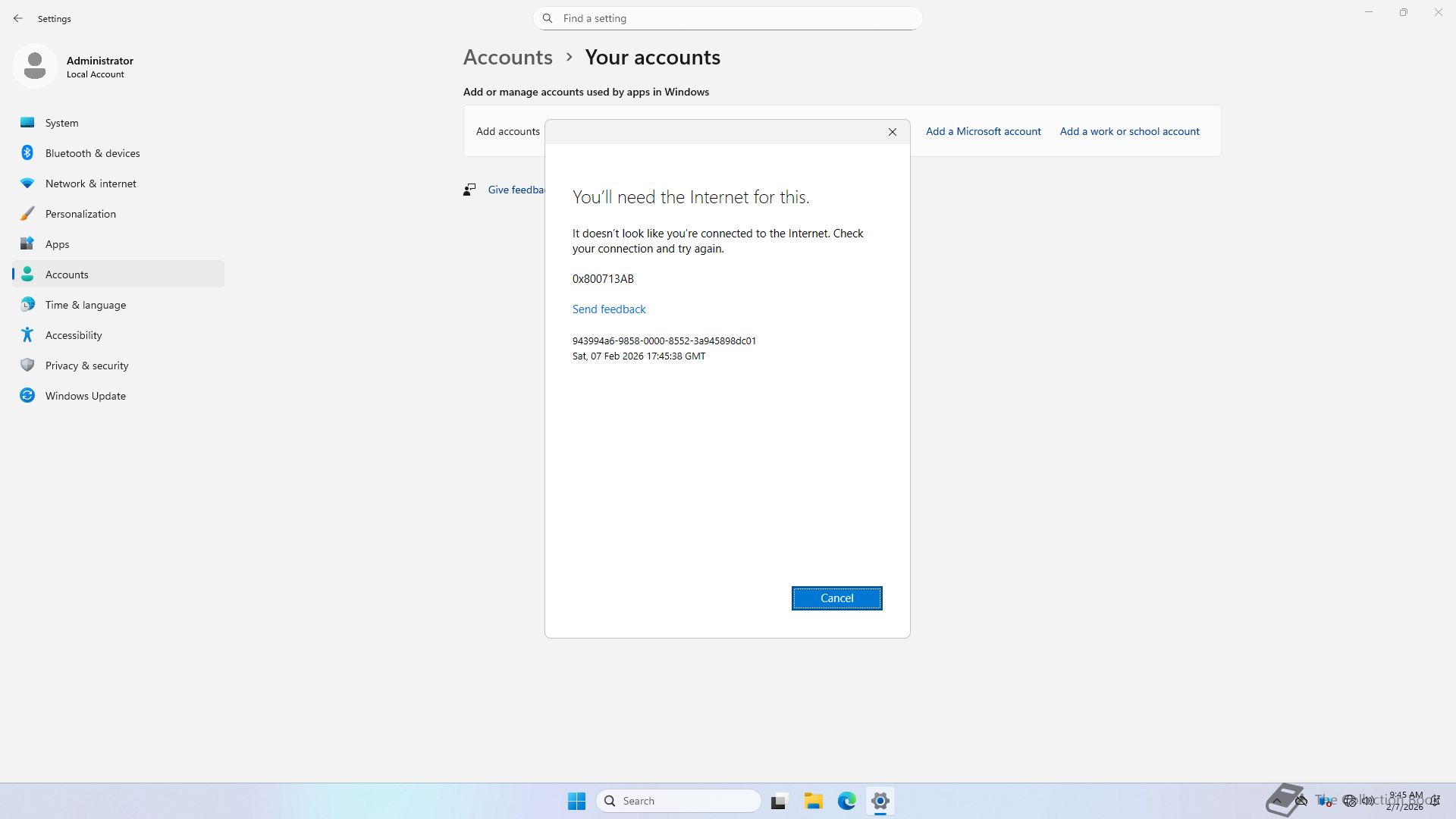Open the Time & language menu item
Screen dimensions: 1456x819
point(85,305)
